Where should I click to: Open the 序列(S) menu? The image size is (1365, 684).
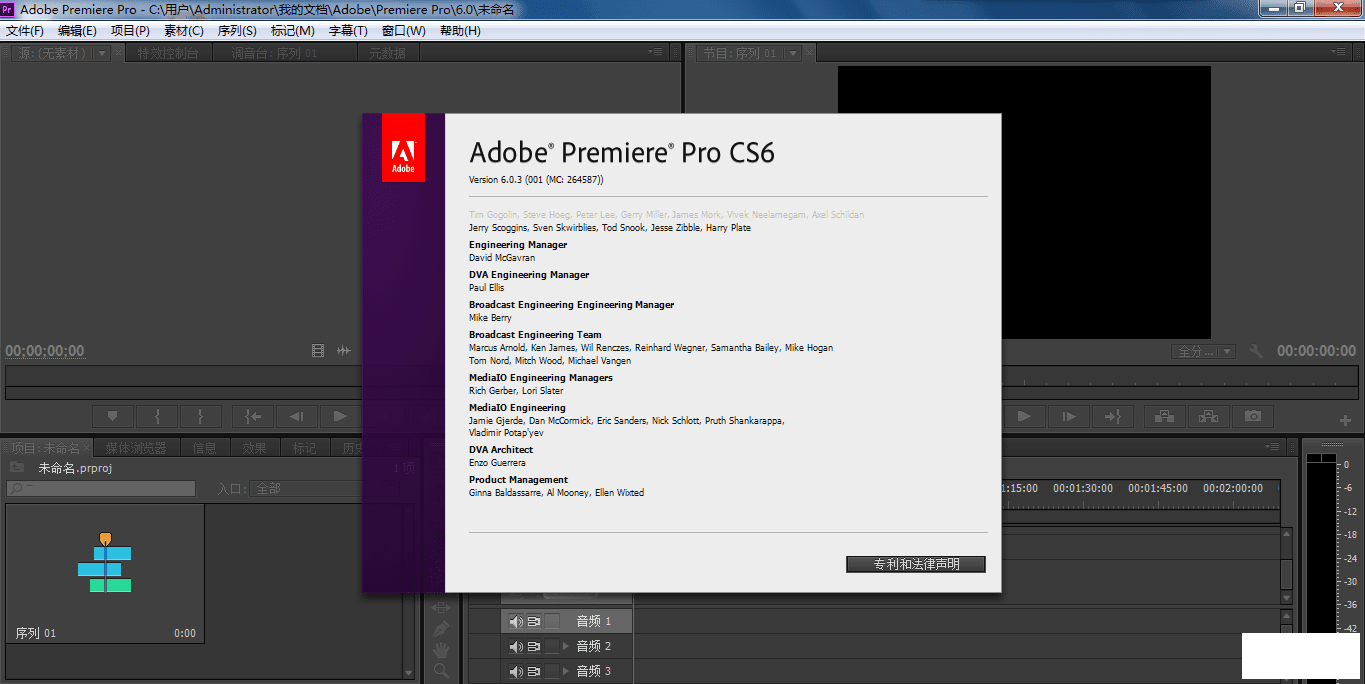[x=237, y=31]
